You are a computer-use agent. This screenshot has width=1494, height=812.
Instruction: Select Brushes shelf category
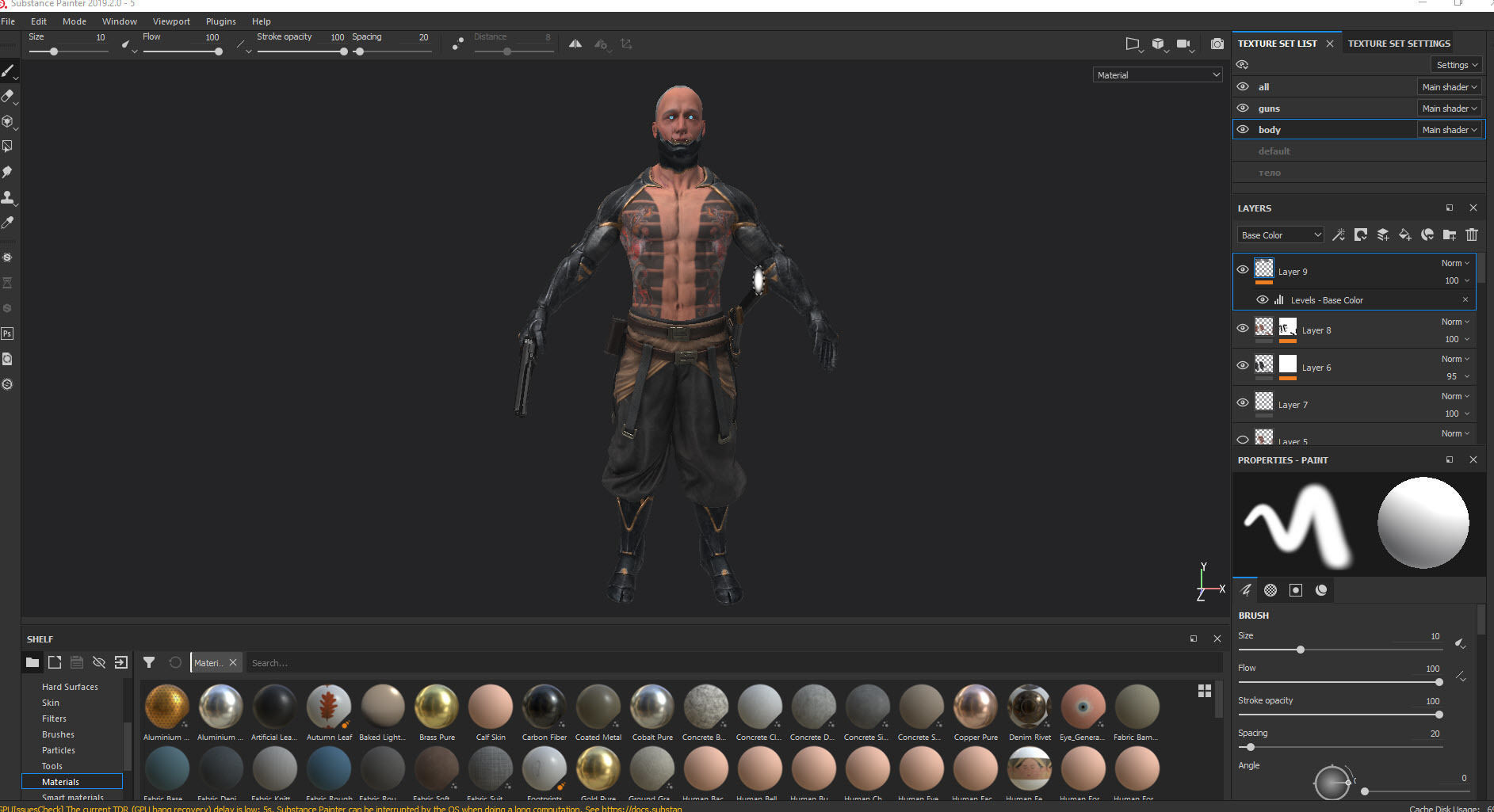pos(58,734)
